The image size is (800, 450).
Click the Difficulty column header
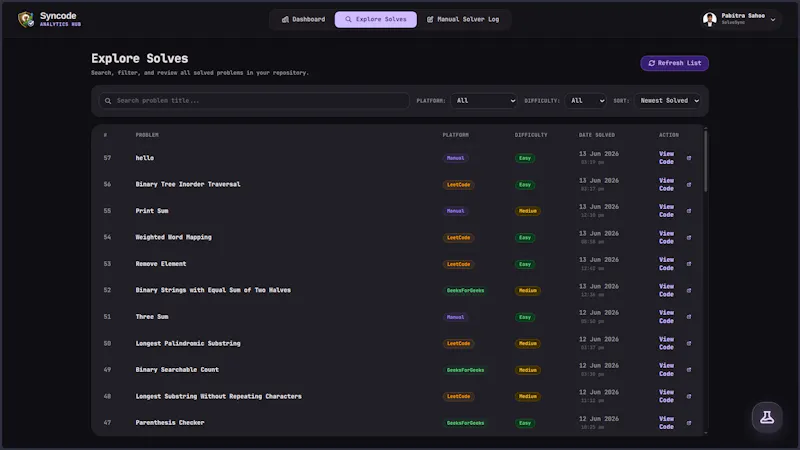(531, 135)
